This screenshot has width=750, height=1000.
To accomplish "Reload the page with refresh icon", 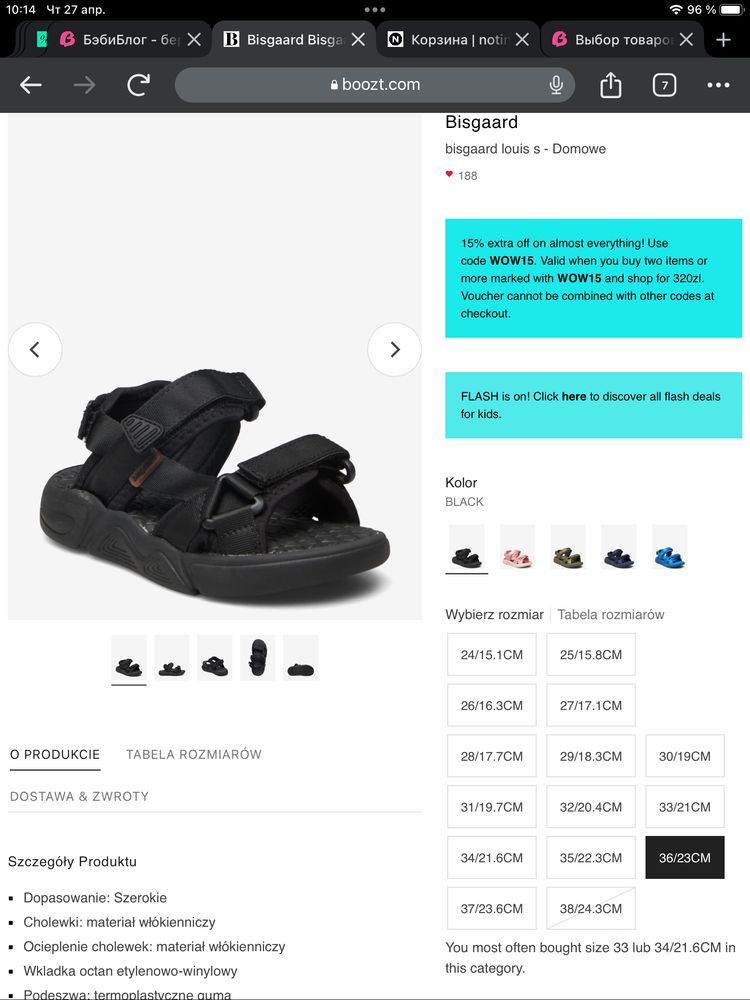I will point(138,85).
